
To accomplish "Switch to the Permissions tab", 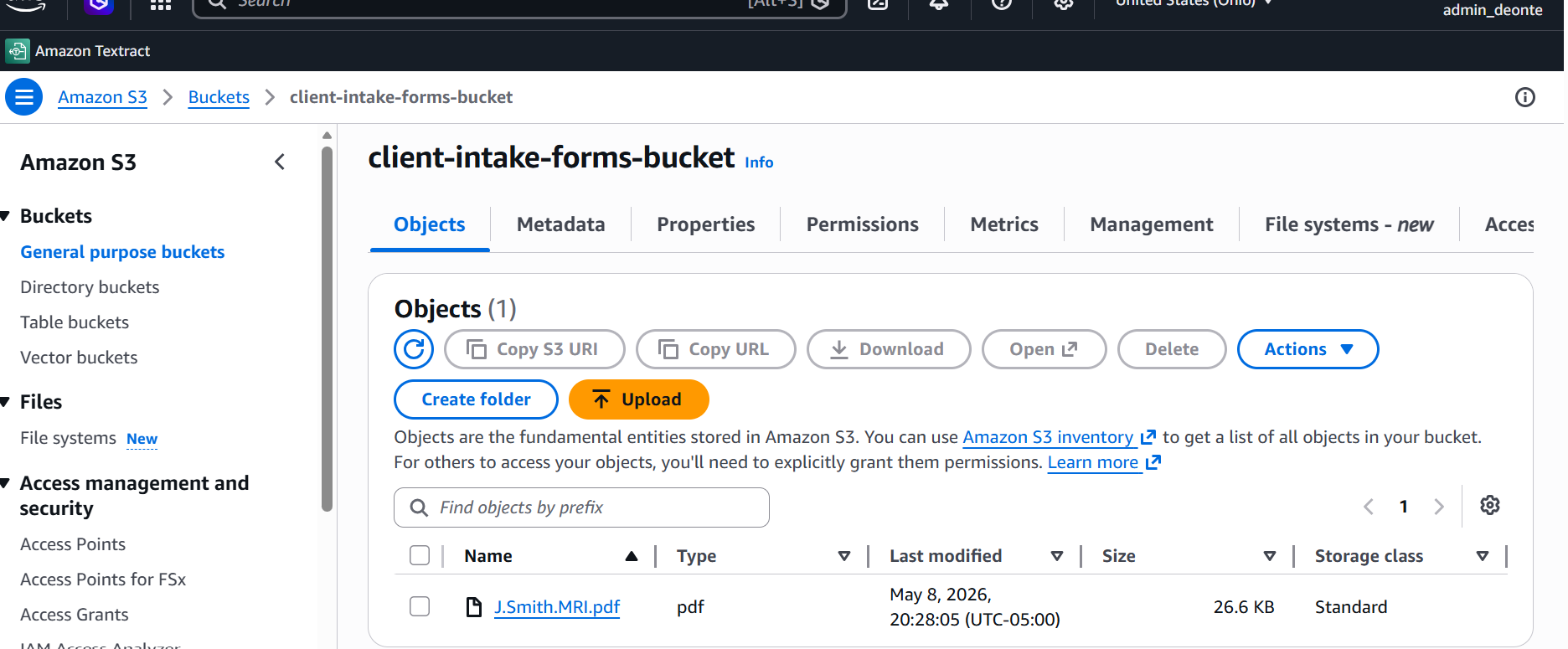I will tap(863, 224).
